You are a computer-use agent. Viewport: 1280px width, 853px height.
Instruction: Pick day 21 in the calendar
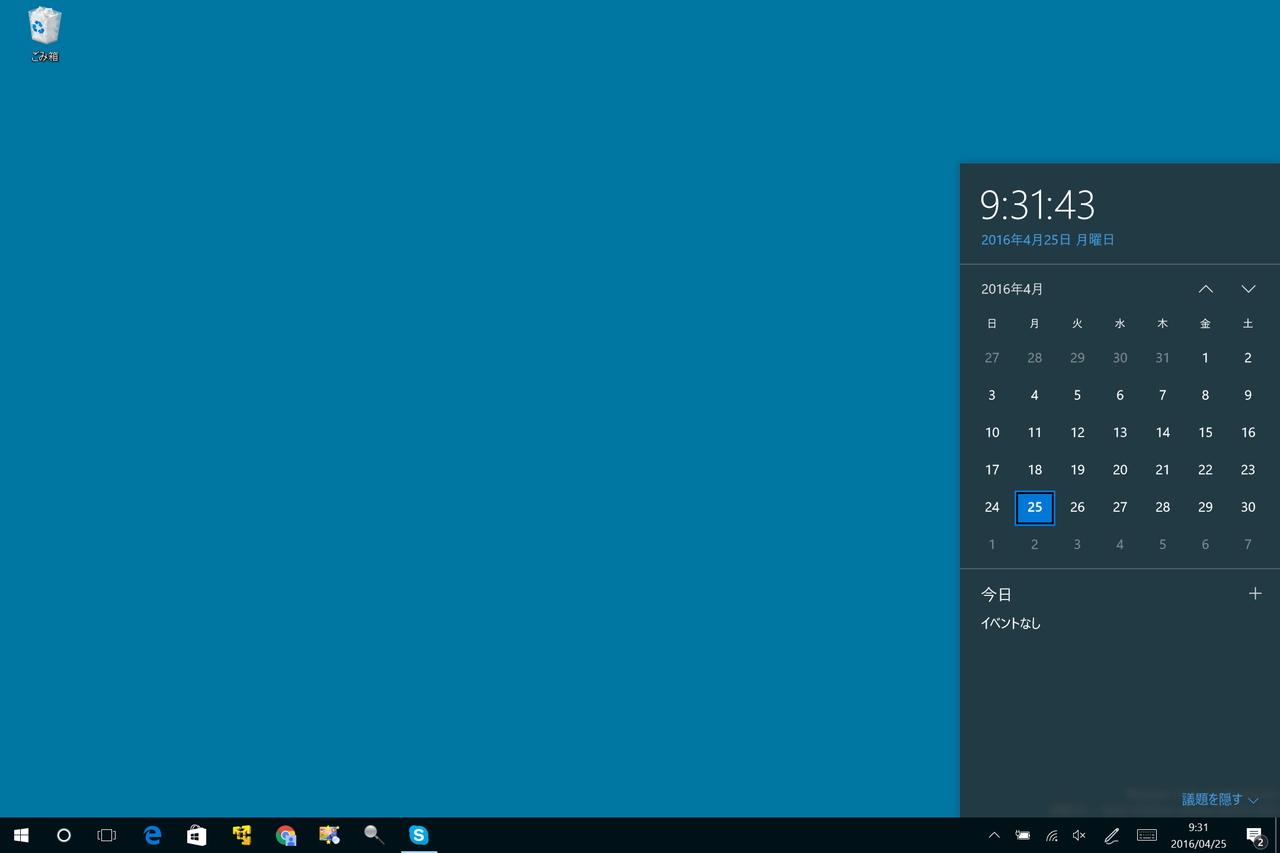click(x=1163, y=470)
